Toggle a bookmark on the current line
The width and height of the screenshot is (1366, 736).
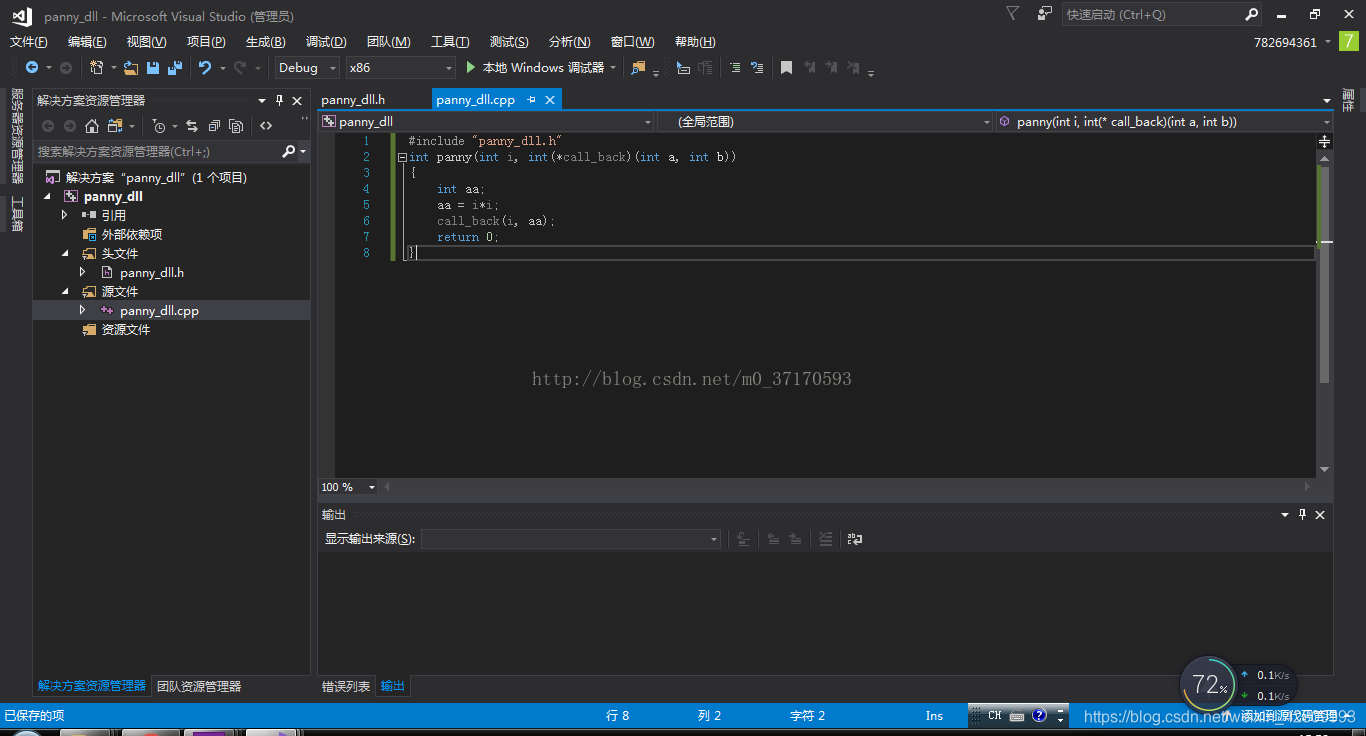(x=787, y=68)
